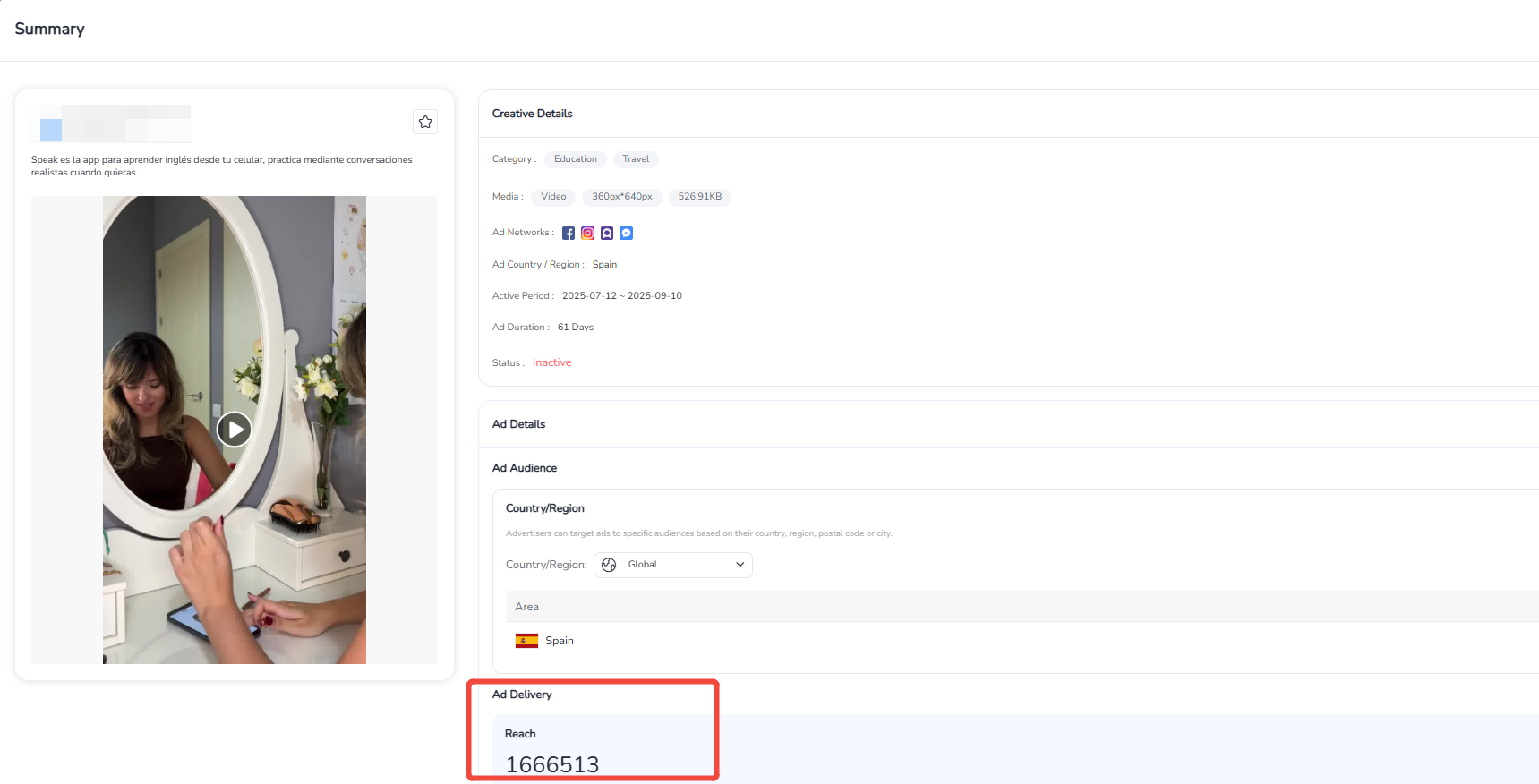Image resolution: width=1539 pixels, height=784 pixels.
Task: Click the Reach value 1666513
Action: pos(552,764)
